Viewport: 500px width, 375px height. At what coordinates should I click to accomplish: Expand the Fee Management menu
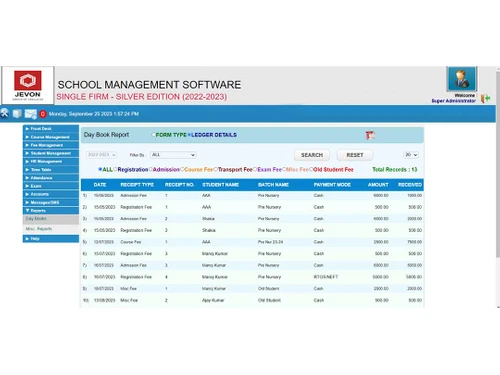51,145
